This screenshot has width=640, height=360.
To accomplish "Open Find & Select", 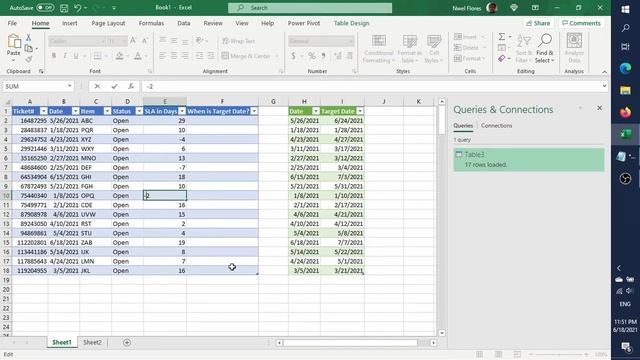I will click(544, 48).
